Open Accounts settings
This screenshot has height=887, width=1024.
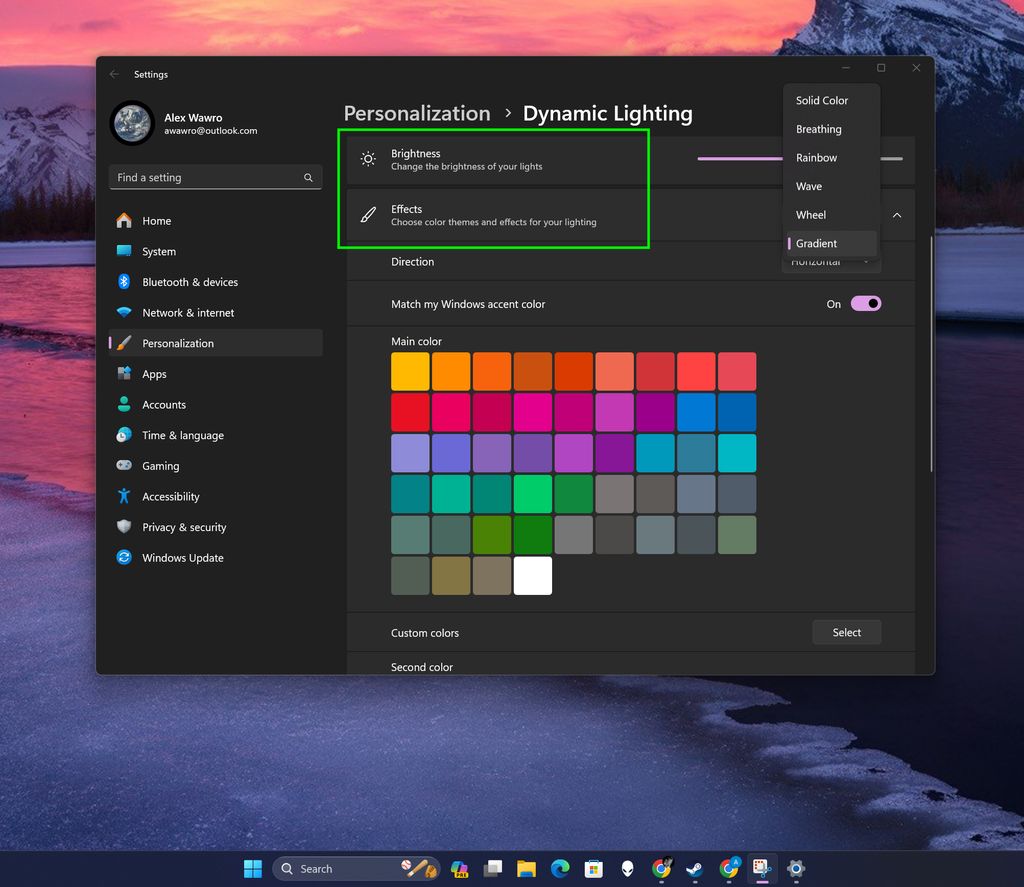click(165, 404)
